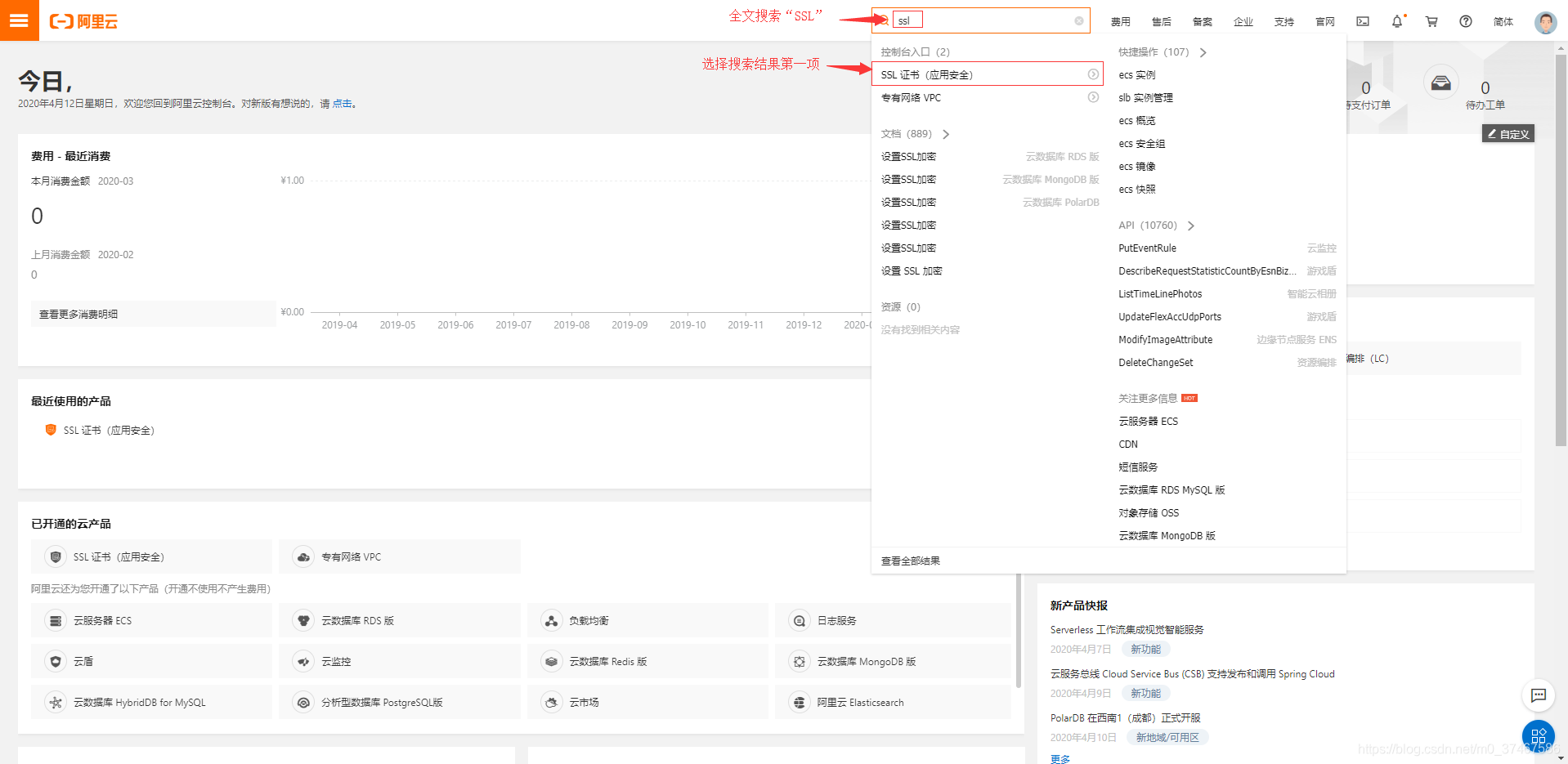1568x764 pixels.
Task: Click the 新地域/可用区 tag
Action: (1167, 738)
